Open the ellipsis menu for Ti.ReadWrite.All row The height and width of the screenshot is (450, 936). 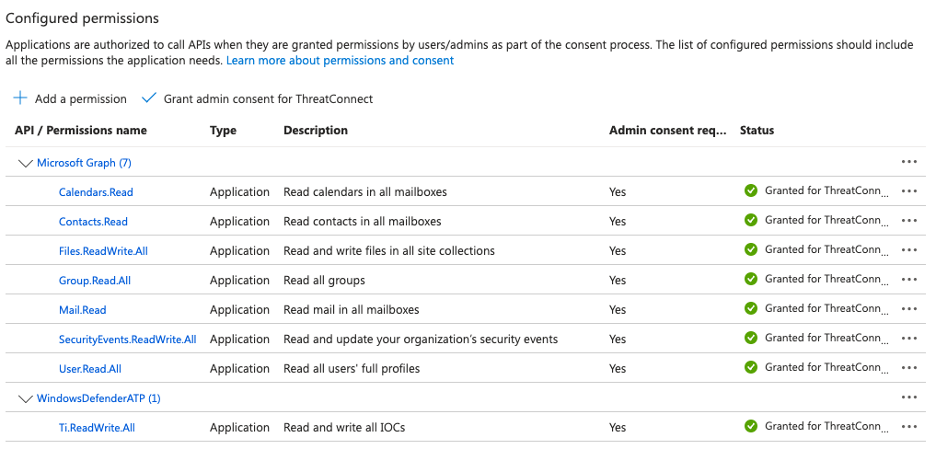tap(909, 427)
